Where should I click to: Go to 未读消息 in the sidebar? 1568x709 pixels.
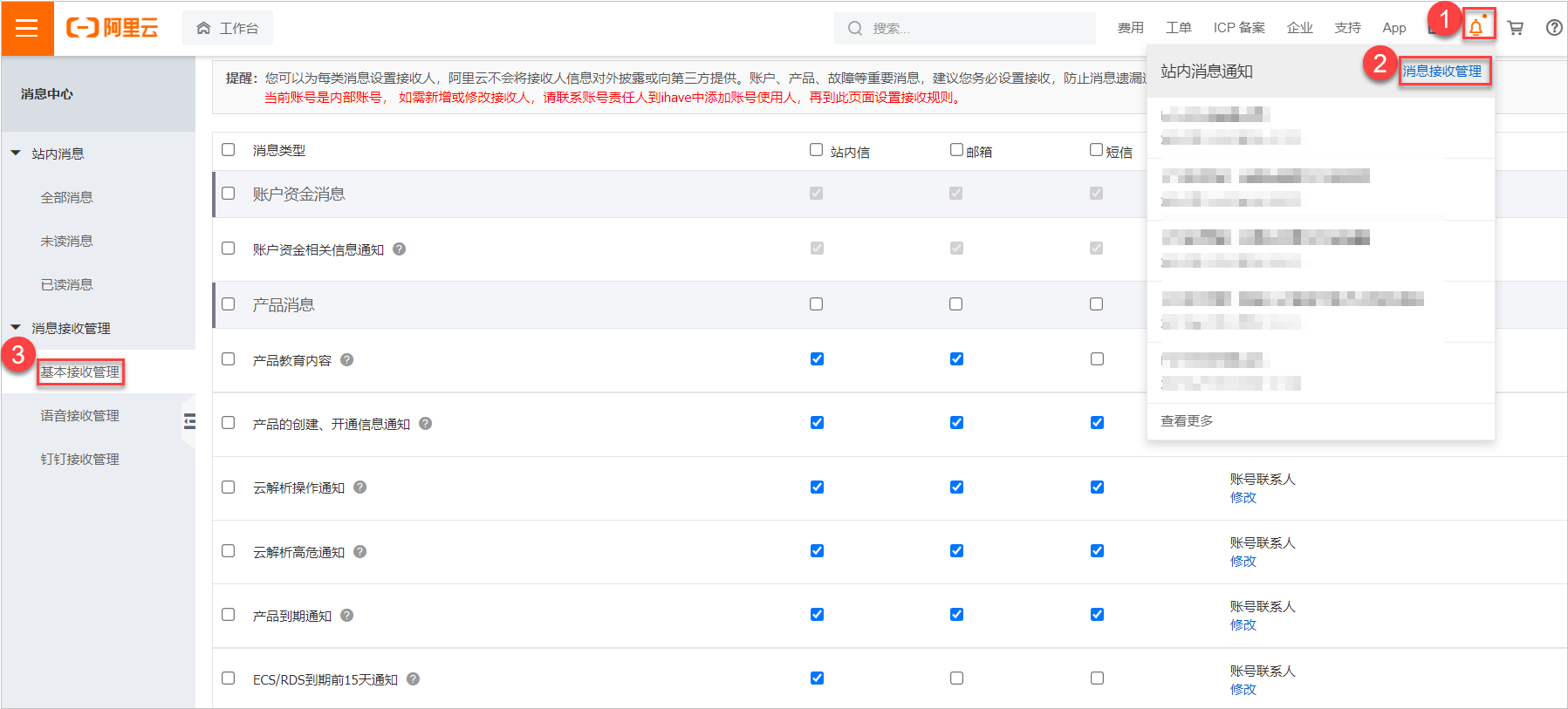pos(66,241)
